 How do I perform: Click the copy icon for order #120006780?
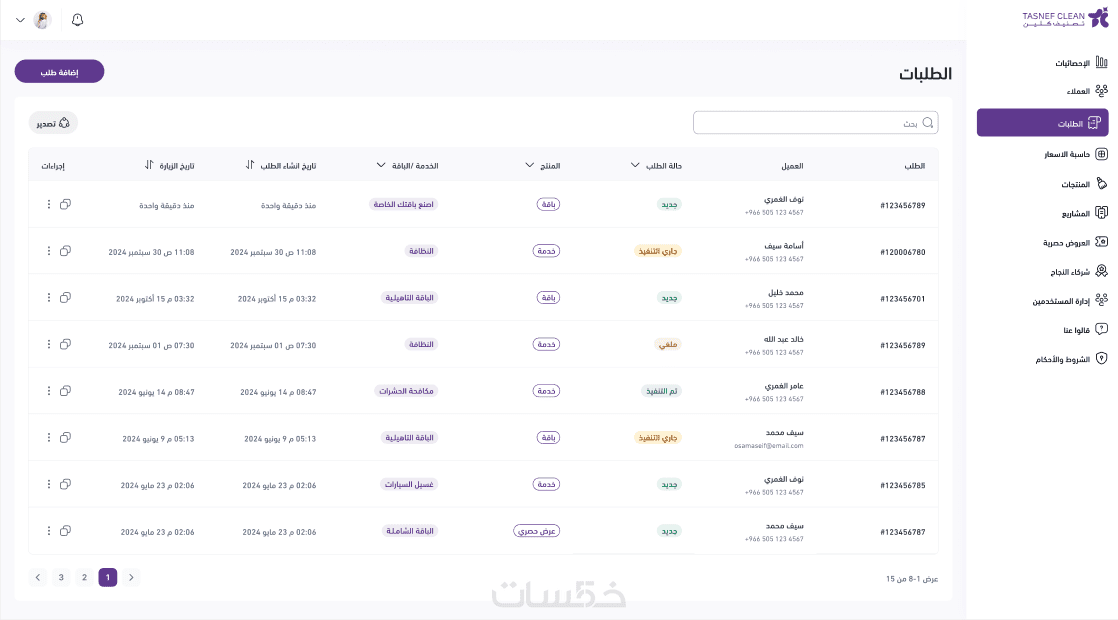[x=65, y=251]
